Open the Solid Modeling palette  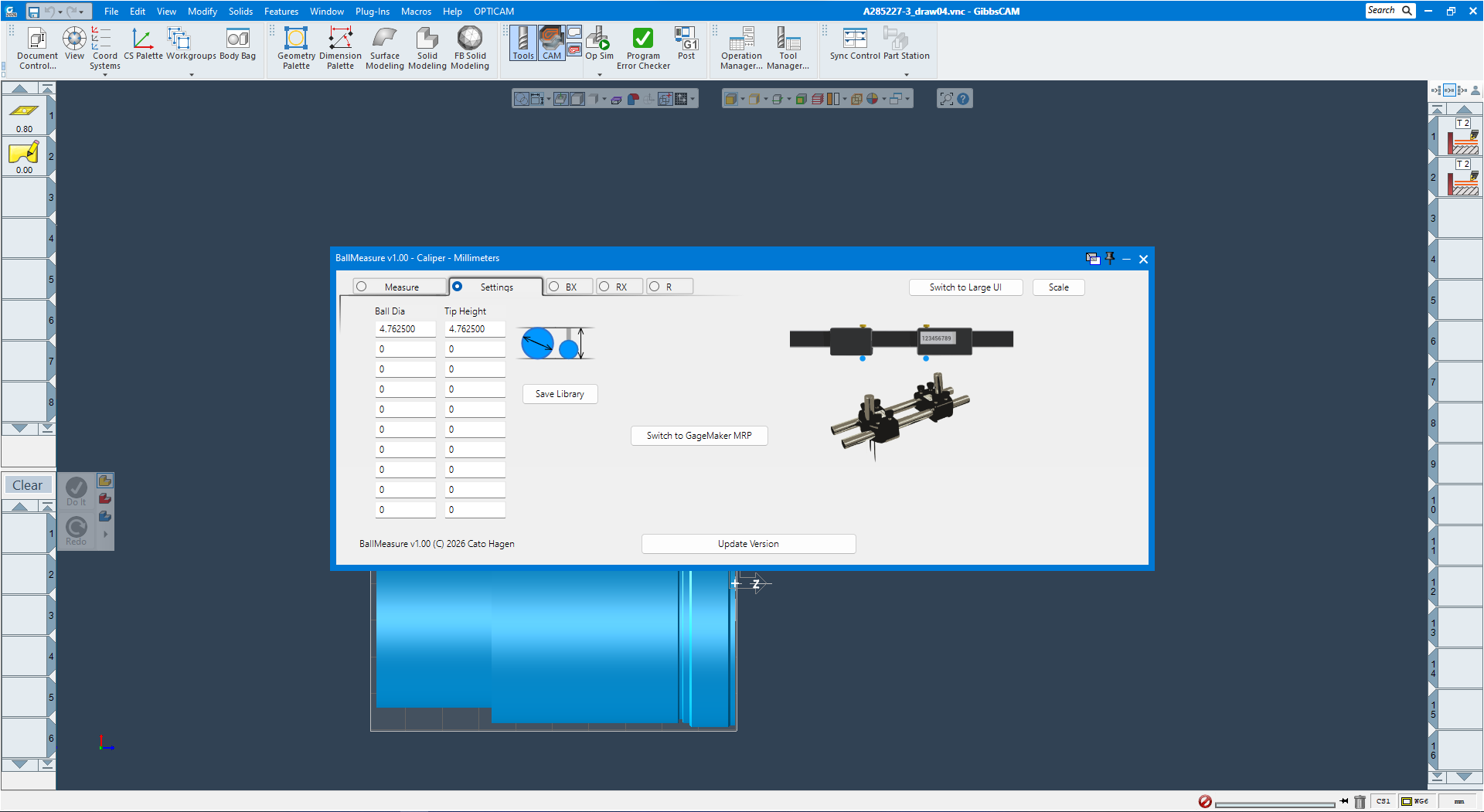[x=427, y=48]
